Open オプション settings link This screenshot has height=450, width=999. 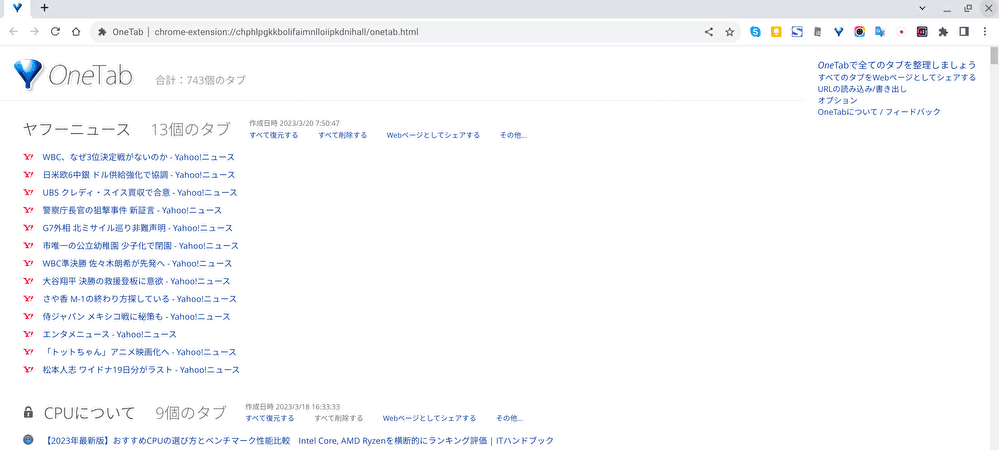point(837,100)
